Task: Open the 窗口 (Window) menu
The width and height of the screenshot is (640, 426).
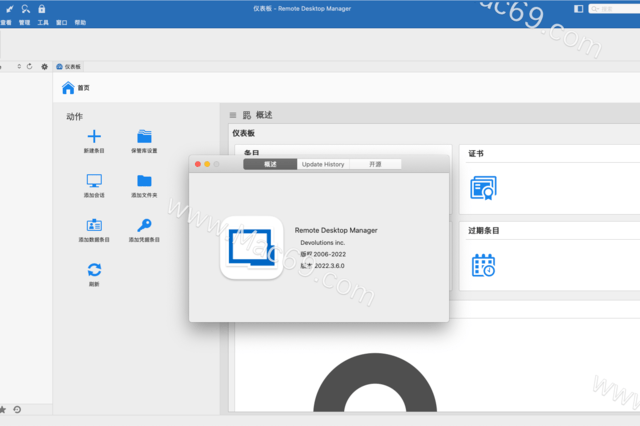Action: [x=62, y=22]
